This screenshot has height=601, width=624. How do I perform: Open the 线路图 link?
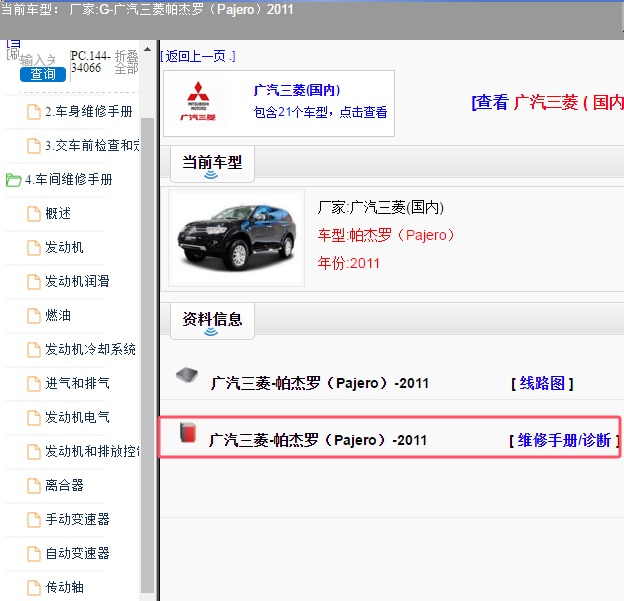pyautogui.click(x=542, y=383)
